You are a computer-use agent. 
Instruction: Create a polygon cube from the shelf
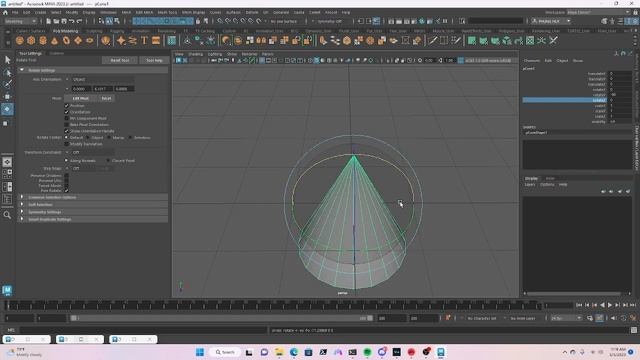tap(31, 40)
